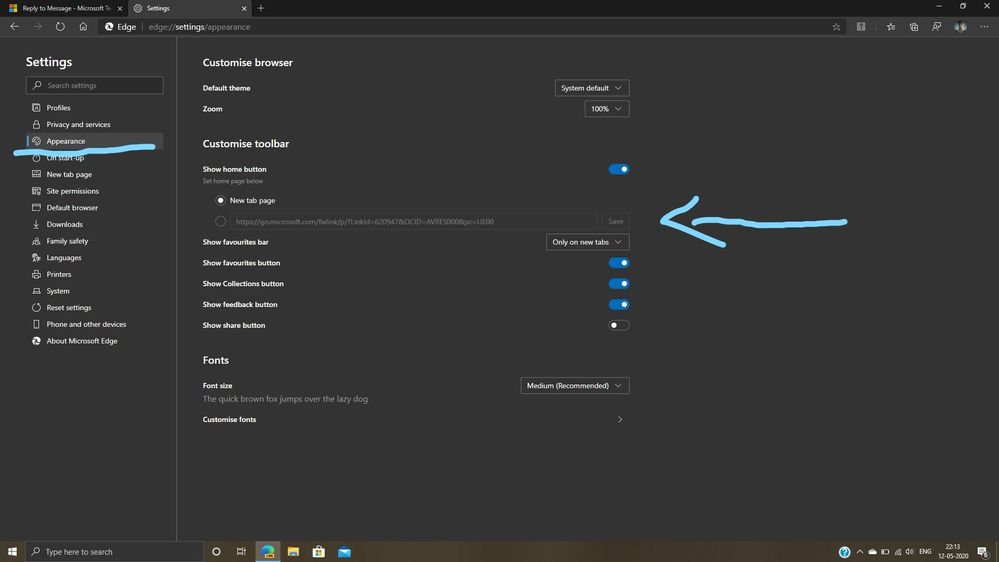
Task: Add this page to favourites with star icon
Action: (836, 27)
